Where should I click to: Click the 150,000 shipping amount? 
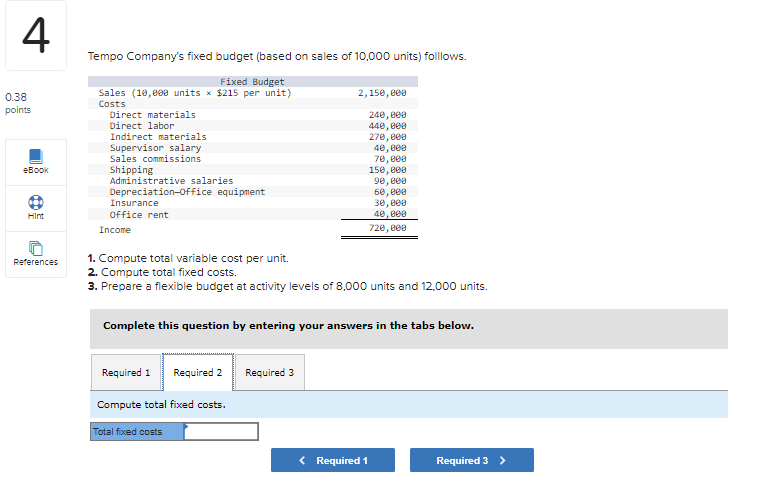point(387,170)
